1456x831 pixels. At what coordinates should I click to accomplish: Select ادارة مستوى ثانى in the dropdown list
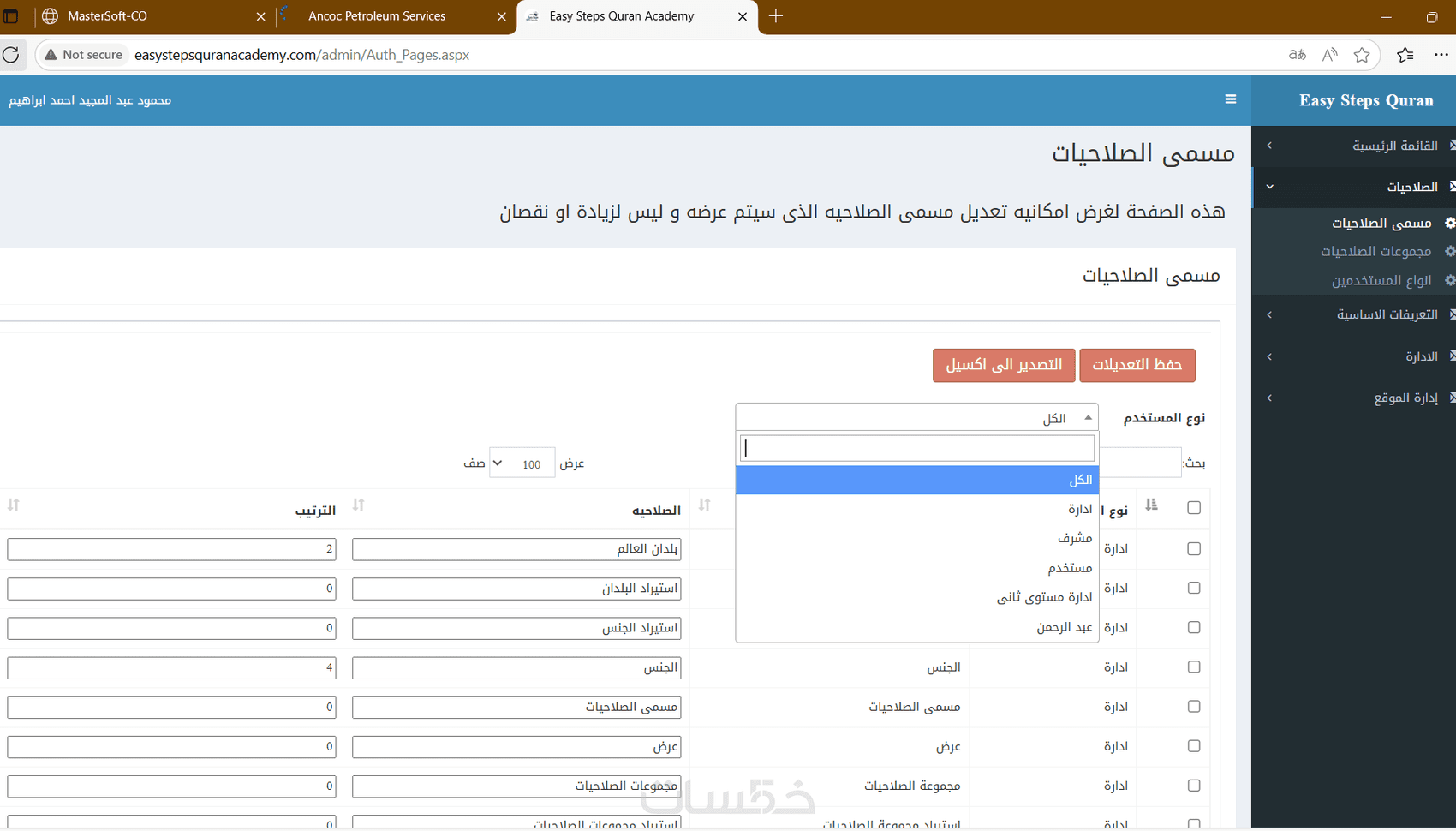(x=916, y=598)
